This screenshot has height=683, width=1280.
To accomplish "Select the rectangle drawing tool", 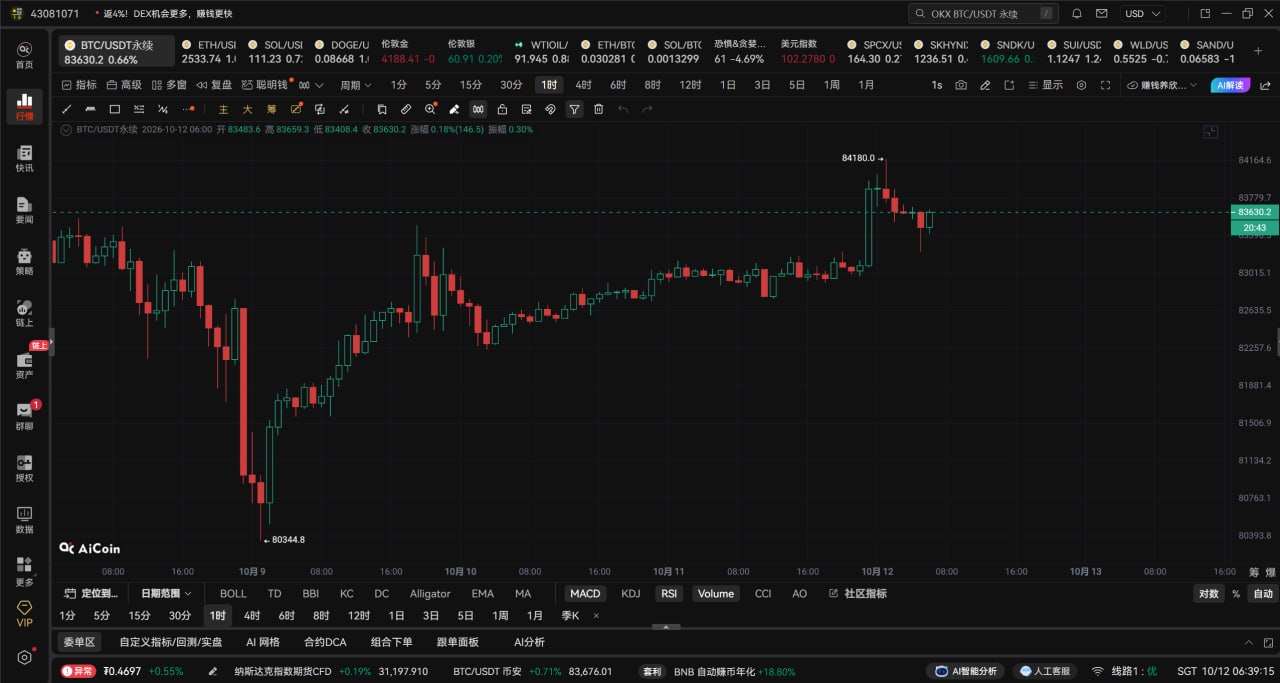I will point(114,109).
